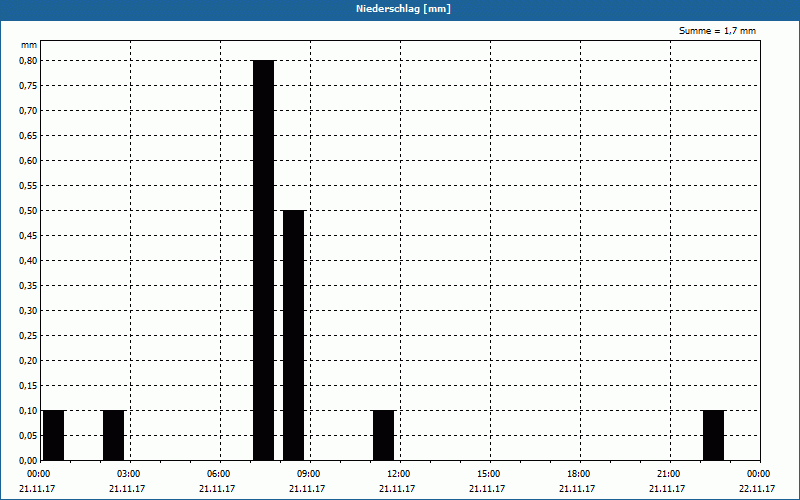Click the 0,05 y-axis label
Viewport: 800px width, 500px height.
(28, 436)
